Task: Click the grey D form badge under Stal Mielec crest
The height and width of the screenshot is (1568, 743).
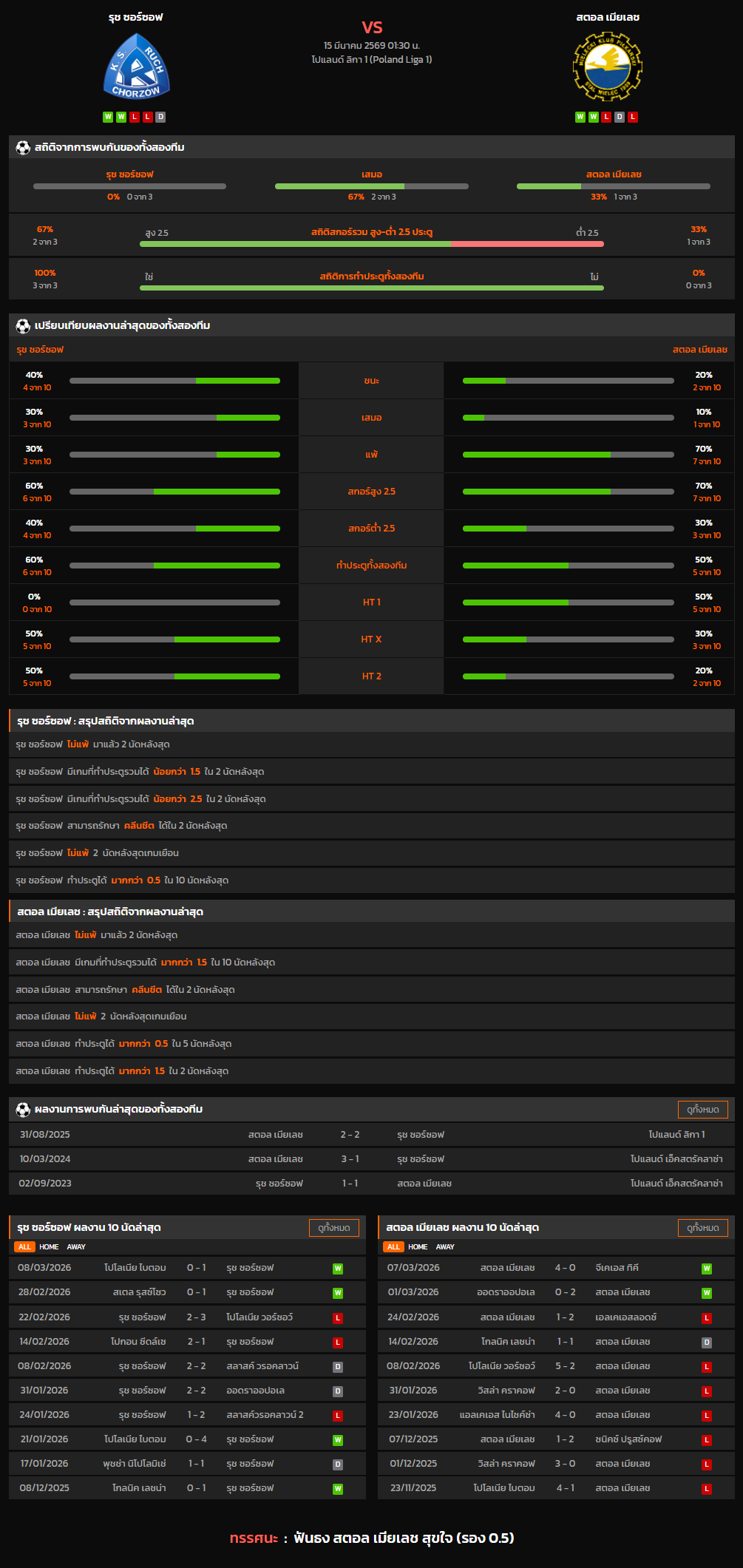Action: click(x=620, y=117)
